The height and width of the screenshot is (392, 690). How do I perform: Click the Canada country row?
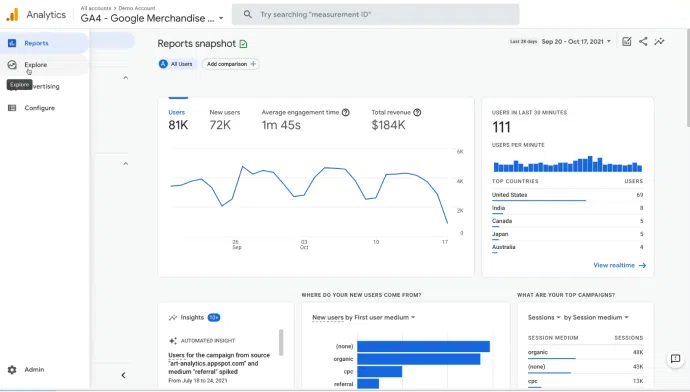click(x=567, y=221)
